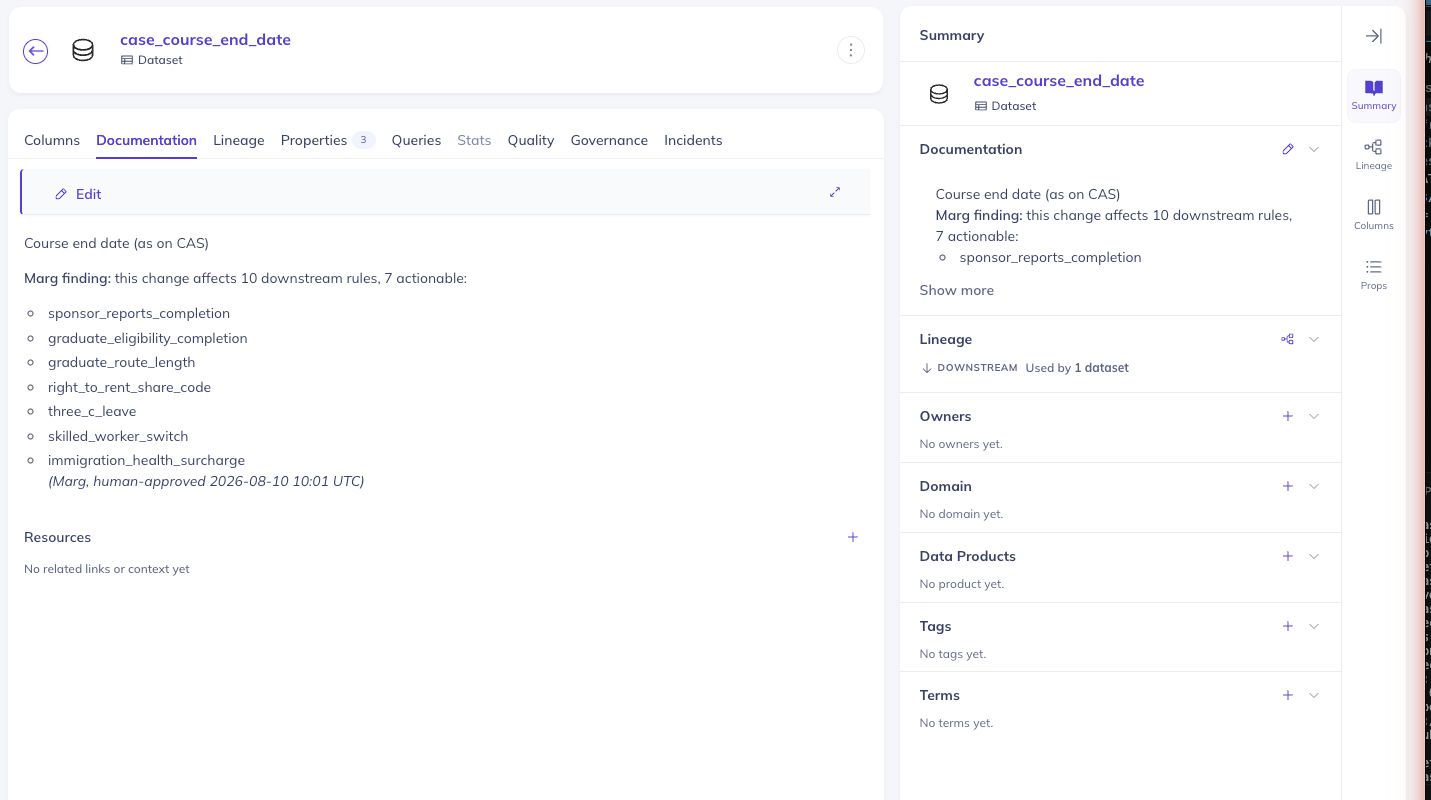Click the sponsor_reports_completion list item

pos(139,313)
